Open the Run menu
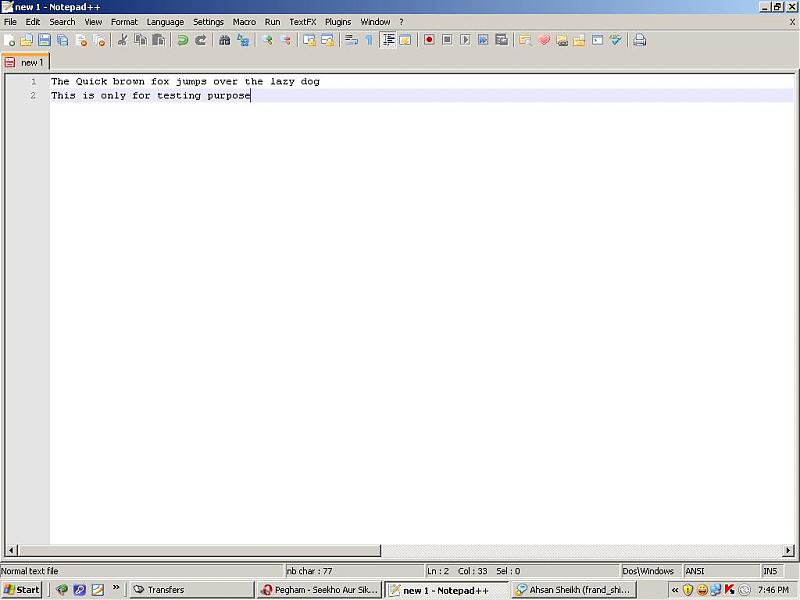 (x=272, y=22)
